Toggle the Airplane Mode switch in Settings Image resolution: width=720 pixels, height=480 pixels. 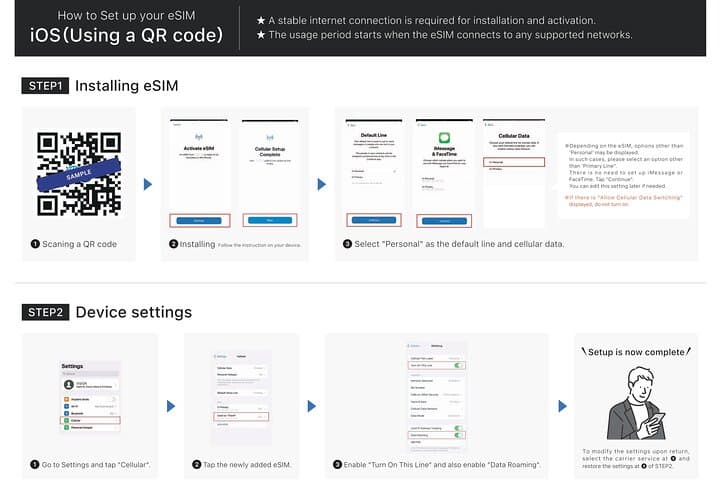[x=113, y=400]
